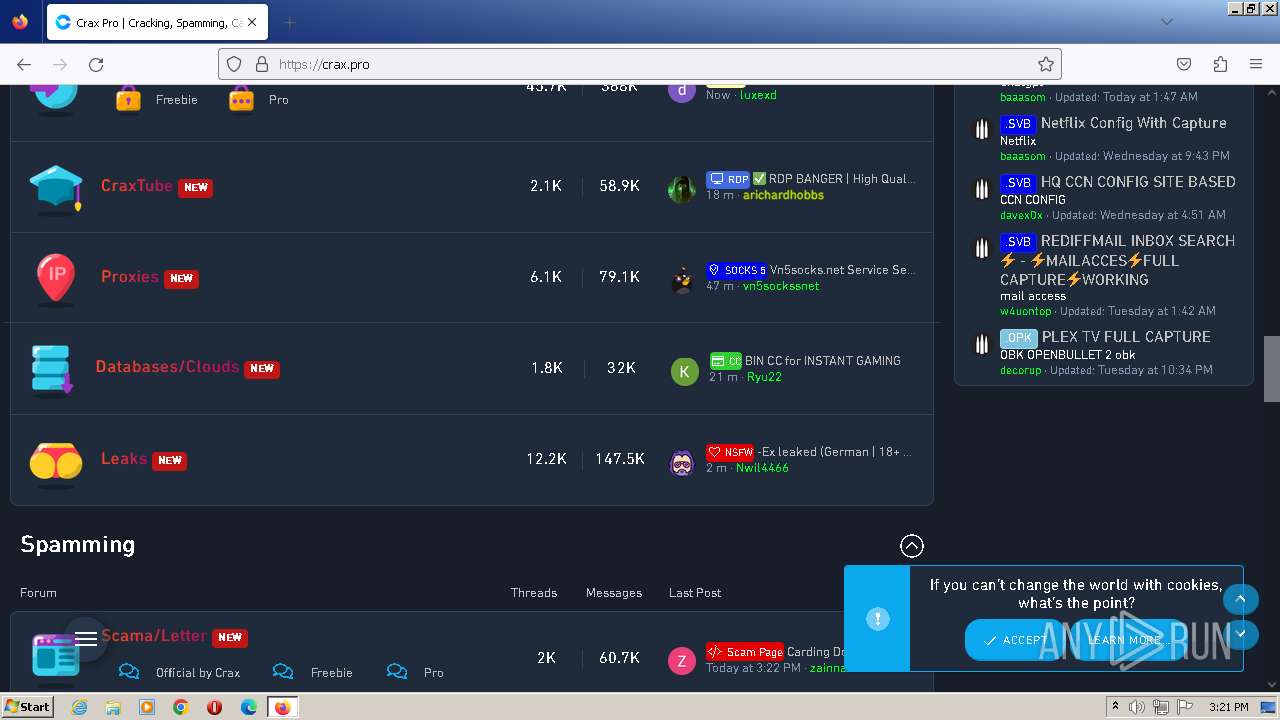Launch Chrome from taskbar
The width and height of the screenshot is (1280, 720).
coord(181,707)
